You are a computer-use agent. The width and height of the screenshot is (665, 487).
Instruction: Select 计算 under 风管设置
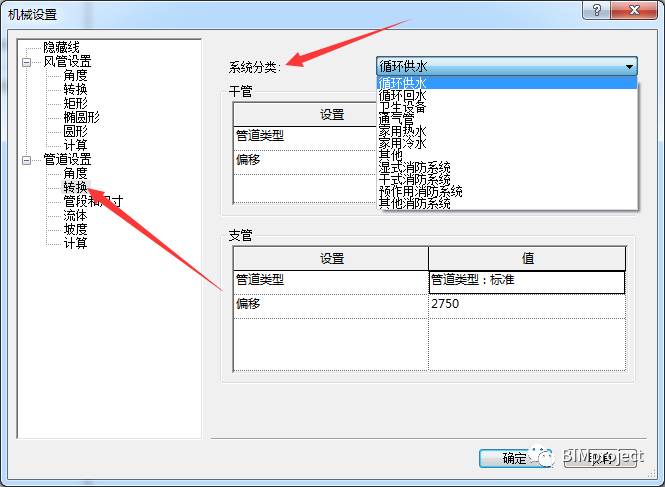click(x=75, y=145)
